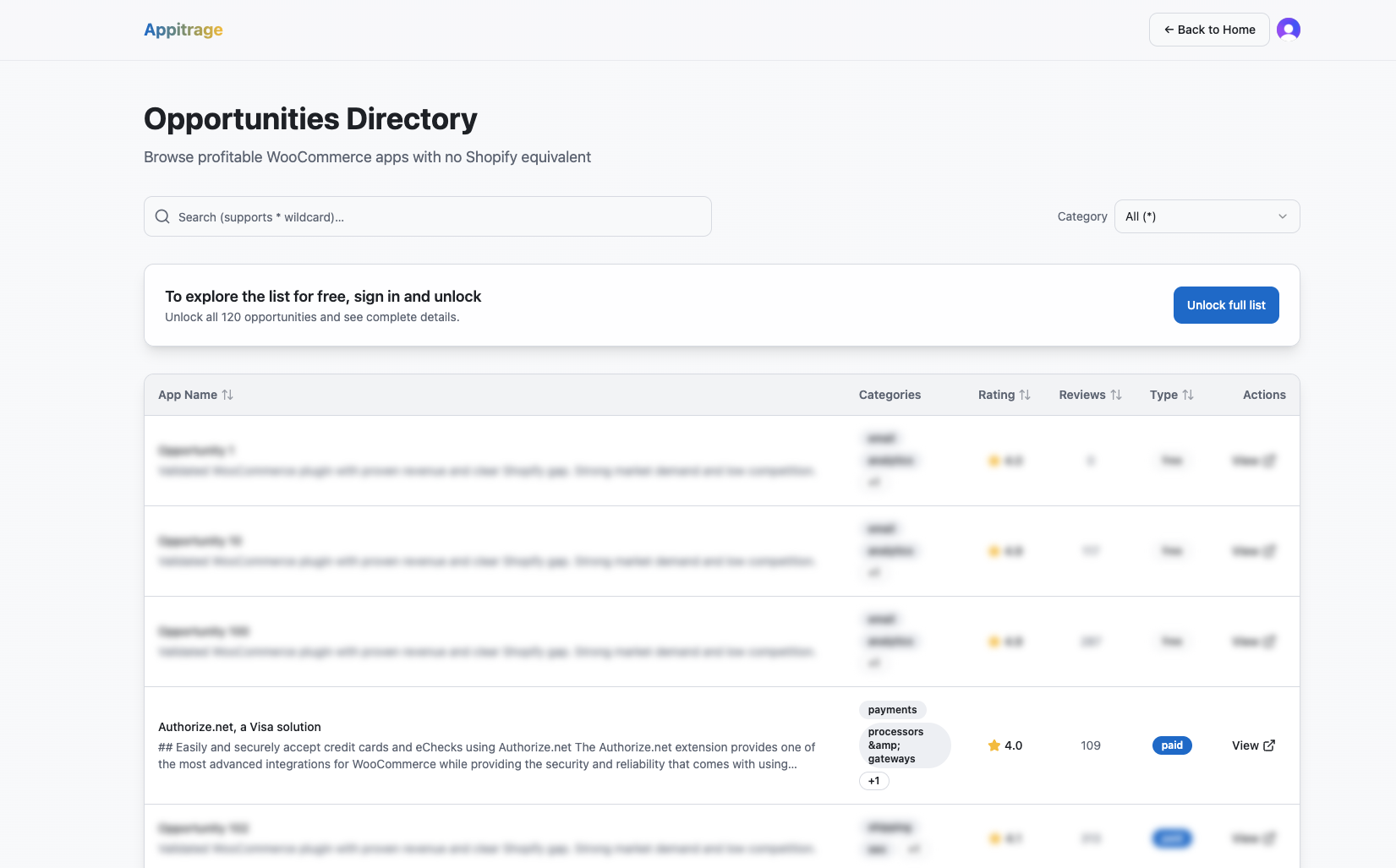Click the payments category tag
This screenshot has width=1396, height=868.
pos(892,710)
